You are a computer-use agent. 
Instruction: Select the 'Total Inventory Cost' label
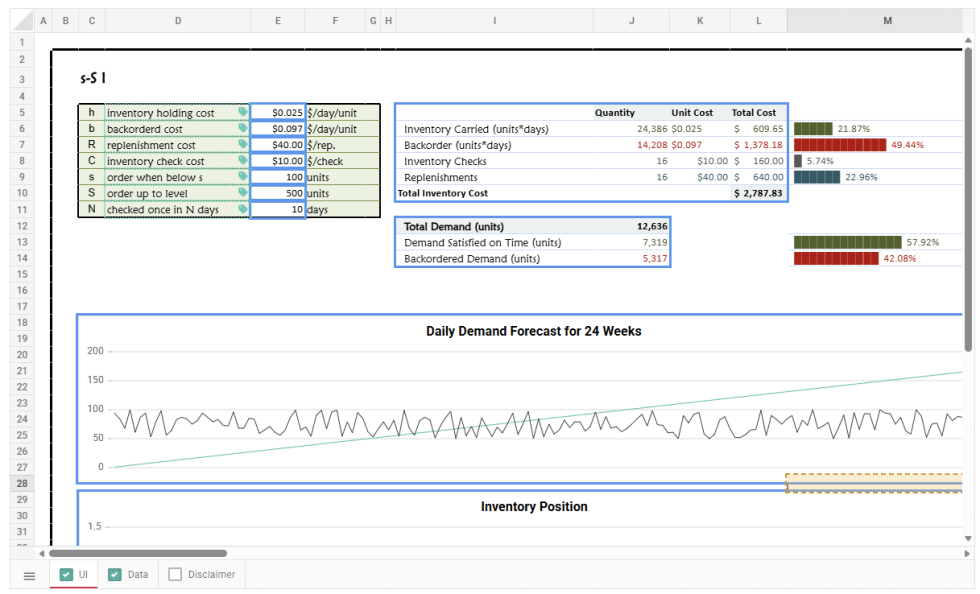(442, 193)
